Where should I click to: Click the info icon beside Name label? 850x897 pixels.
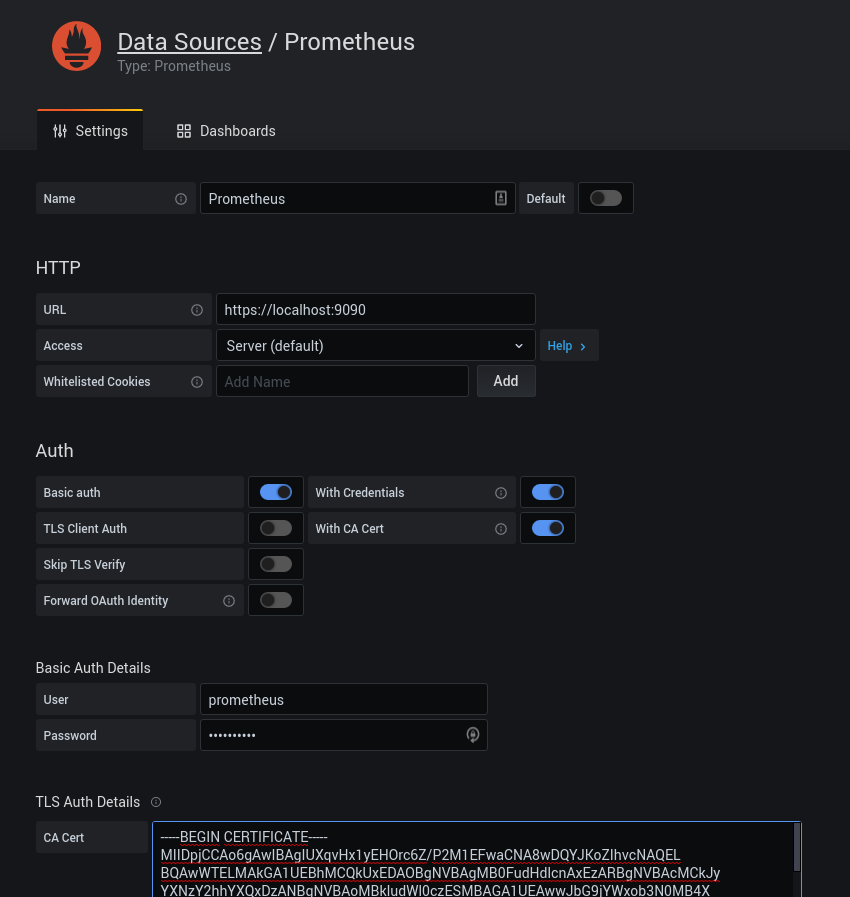click(181, 199)
